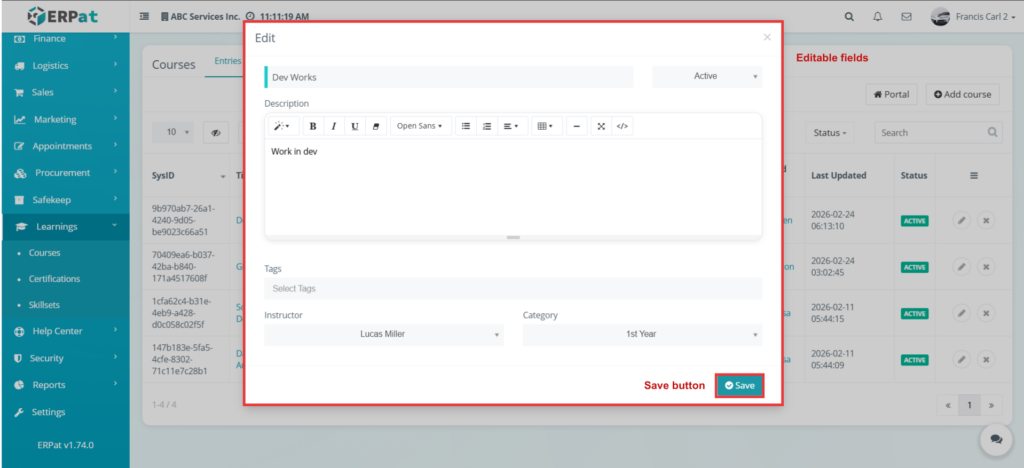Open the Active status dropdown in Edit dialog
This screenshot has width=1024, height=468.
point(707,76)
